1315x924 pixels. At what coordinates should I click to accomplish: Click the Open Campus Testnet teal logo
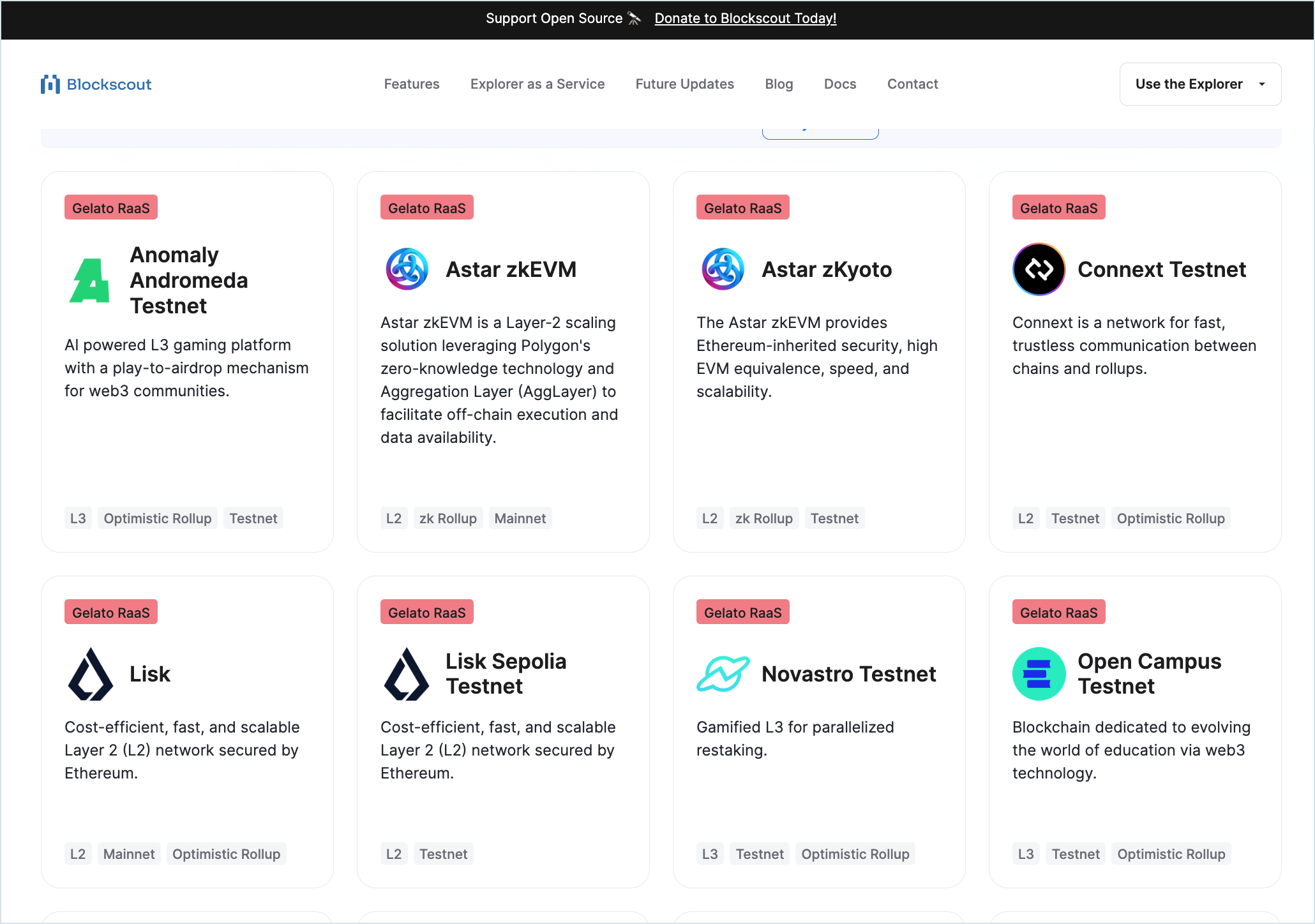coord(1039,674)
